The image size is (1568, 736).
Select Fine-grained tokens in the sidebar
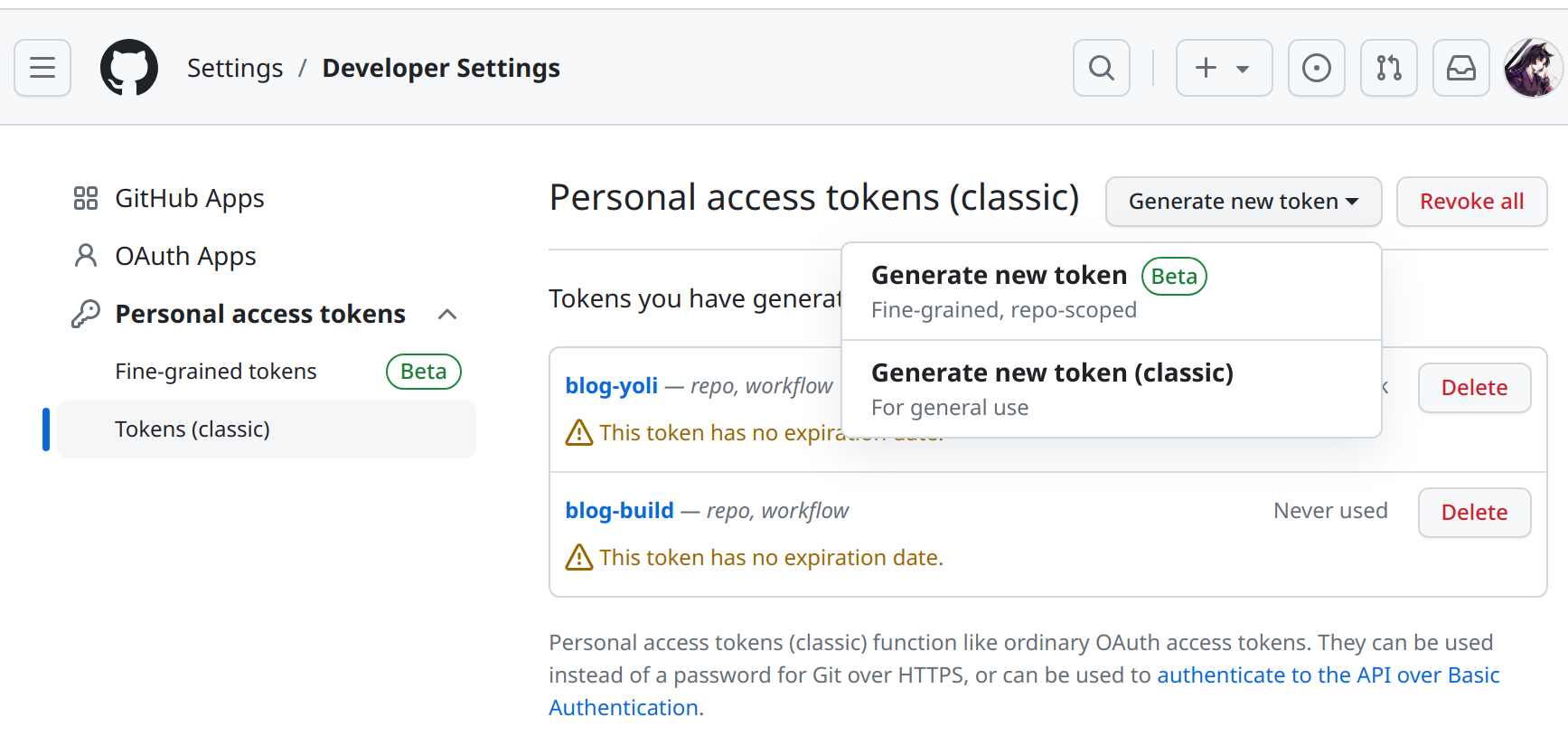click(x=216, y=372)
